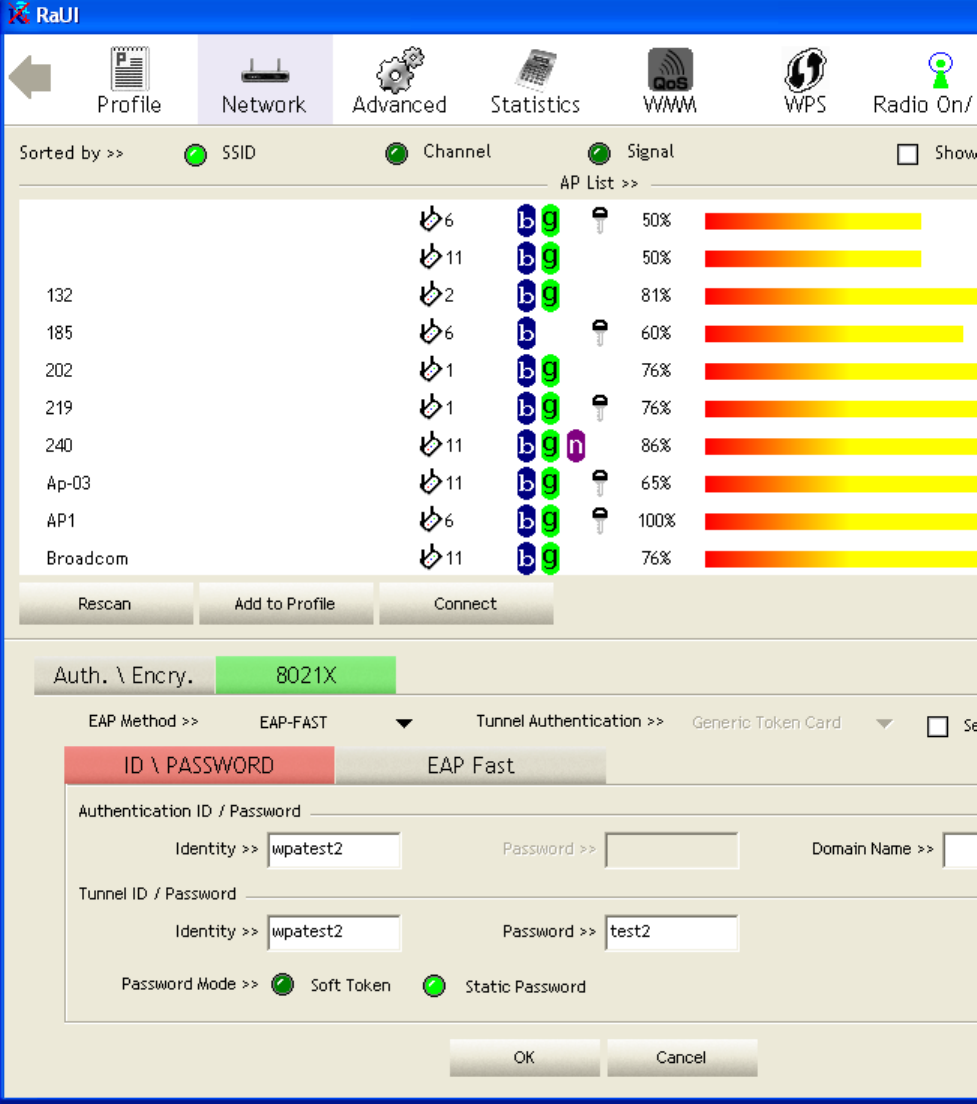
Task: Click the channel icon in AP1 row
Action: [x=430, y=520]
